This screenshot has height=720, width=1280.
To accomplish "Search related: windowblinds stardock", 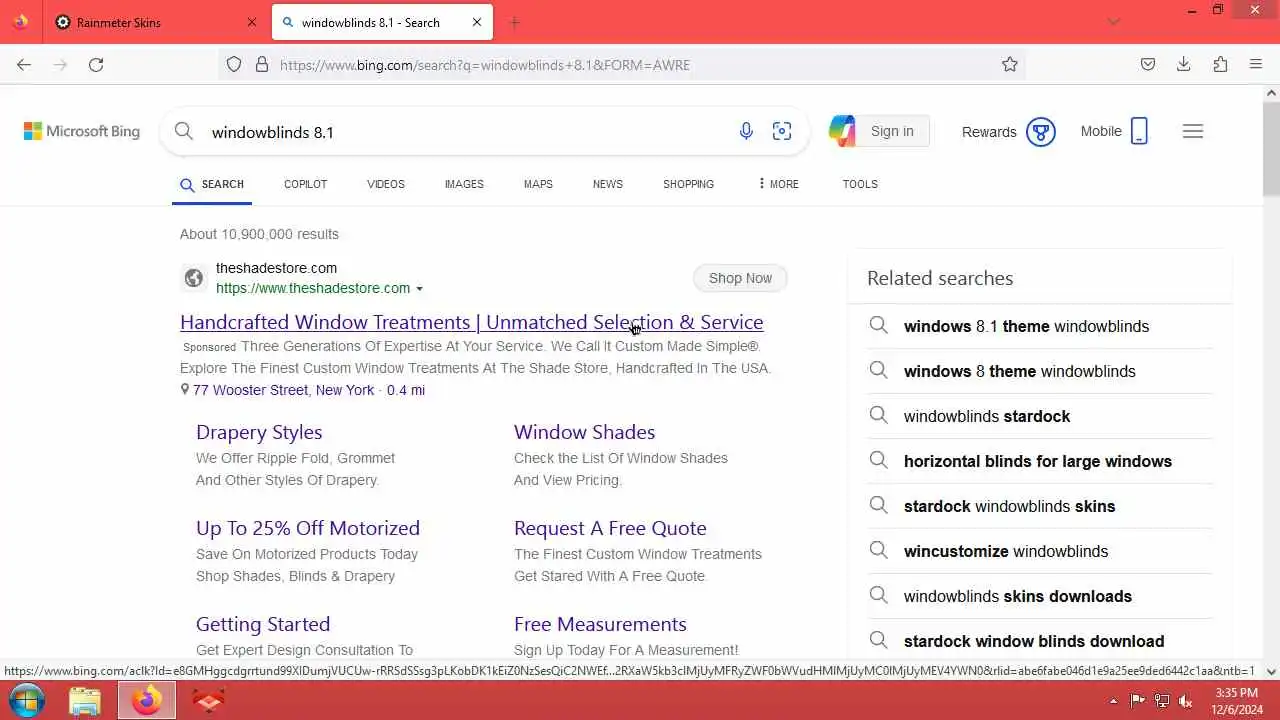I will click(1040, 416).
